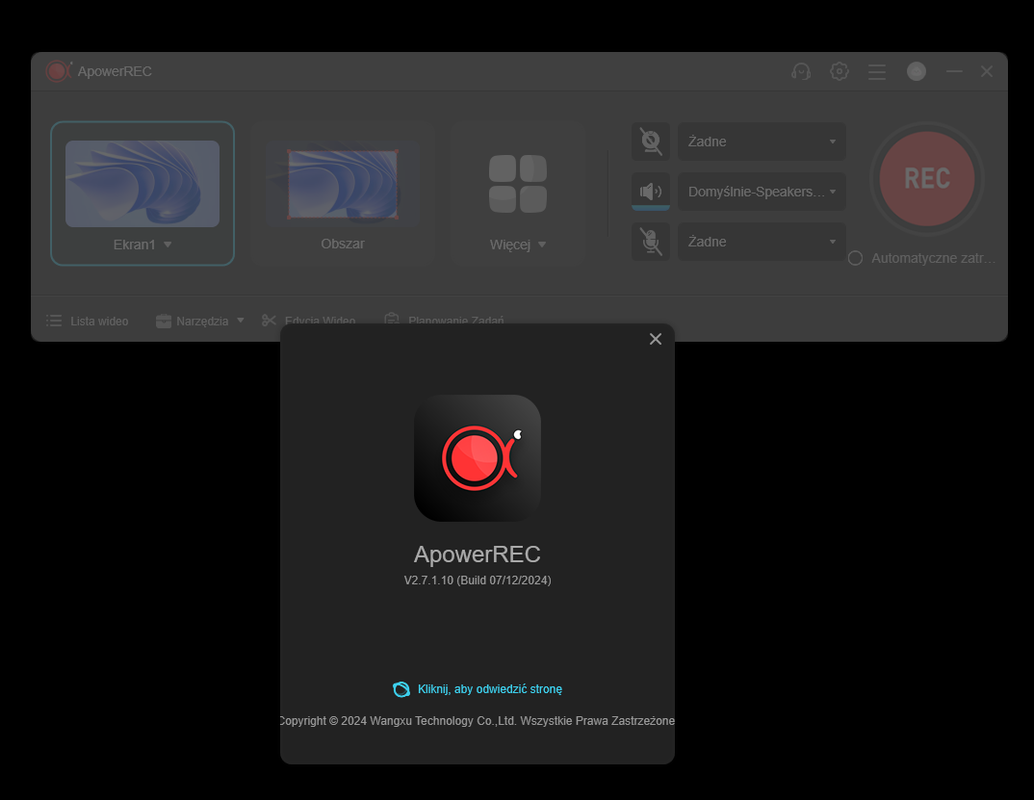
Task: Open the Narzędzia tools menu
Action: [202, 321]
